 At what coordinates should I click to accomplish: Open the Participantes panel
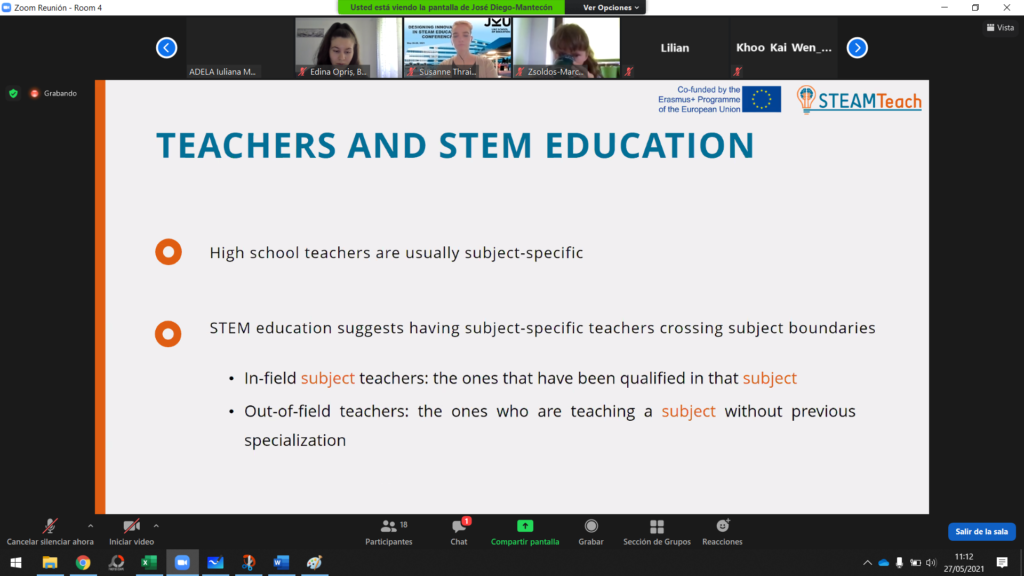(x=389, y=532)
